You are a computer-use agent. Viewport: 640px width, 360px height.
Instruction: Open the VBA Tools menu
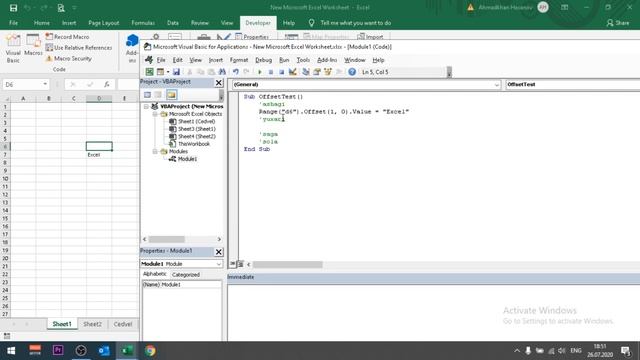(x=303, y=60)
